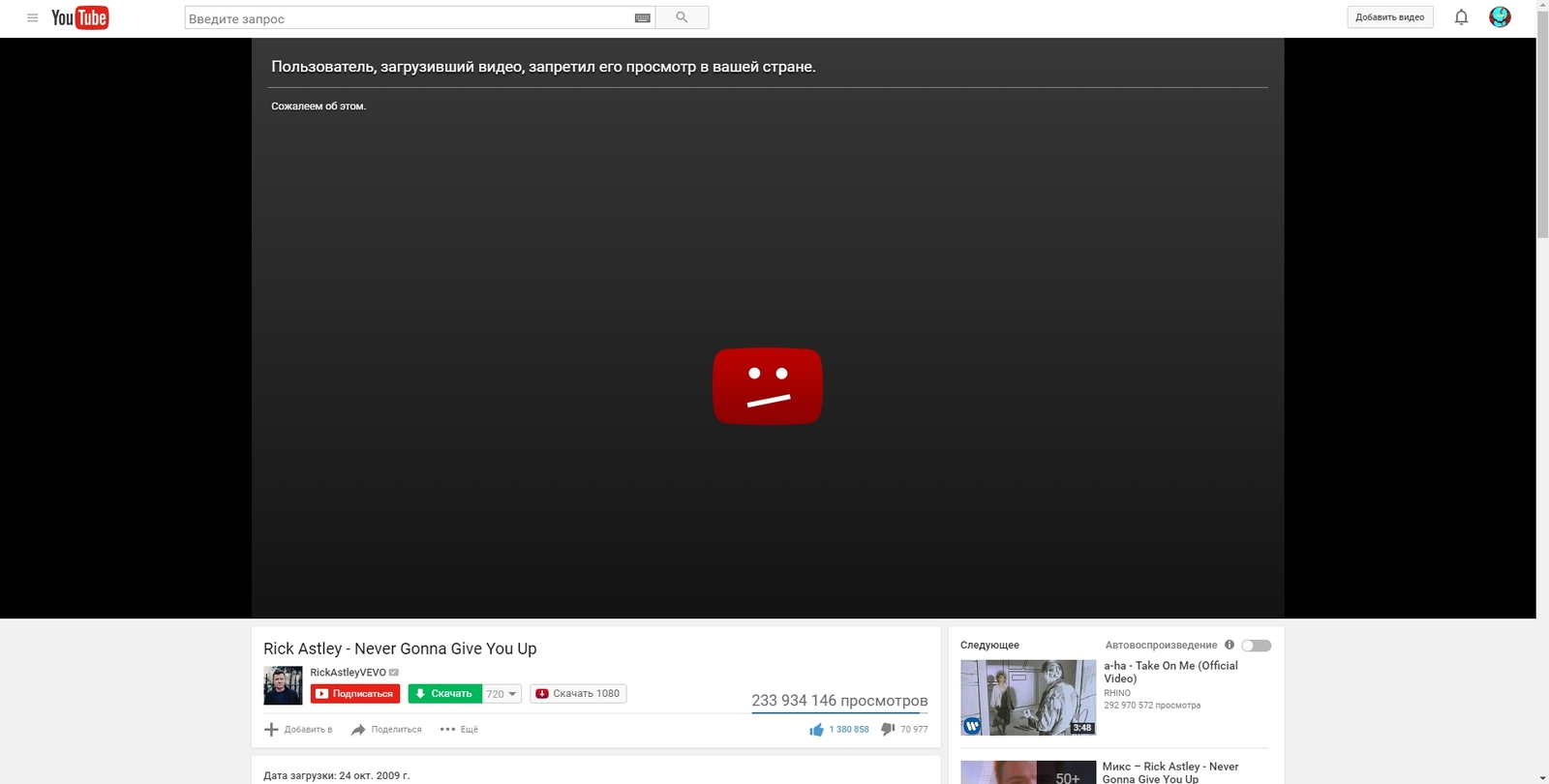Click the info icon next to autoplay
The width and height of the screenshot is (1549, 784).
[x=1230, y=645]
